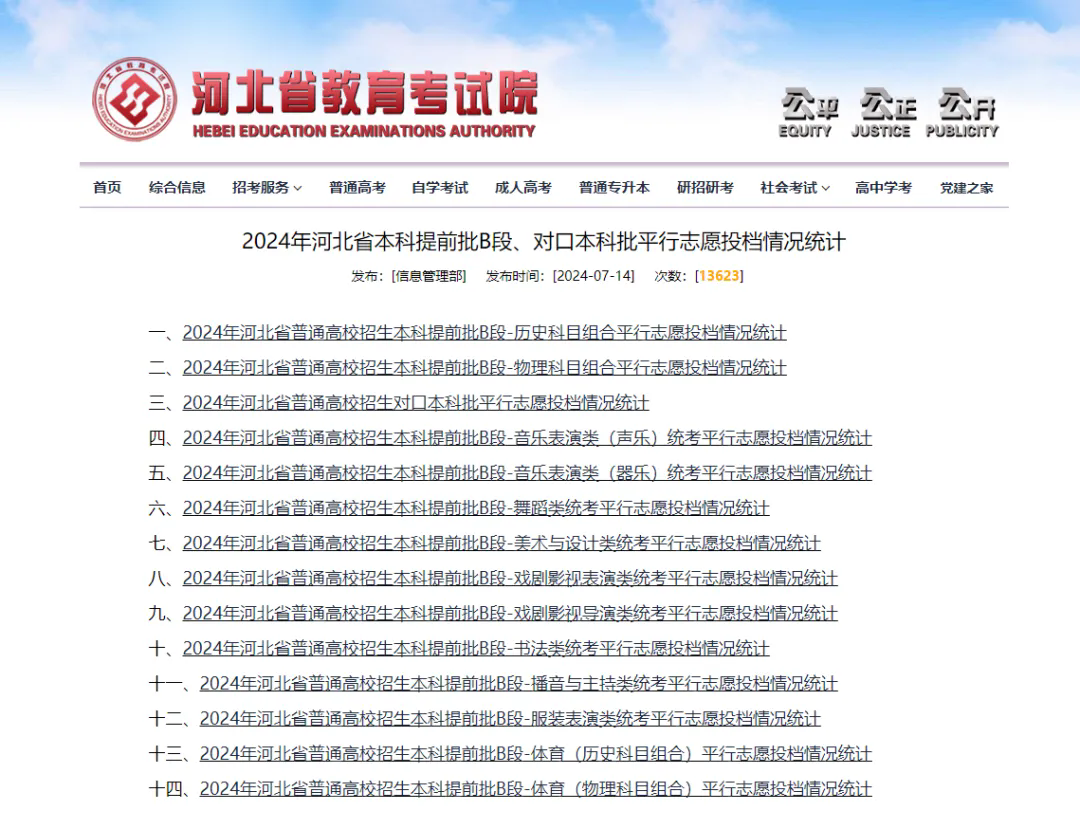Viewport: 1080px width, 829px height.
Task: Open the 对口本科批 statistics link
Action: click(415, 403)
